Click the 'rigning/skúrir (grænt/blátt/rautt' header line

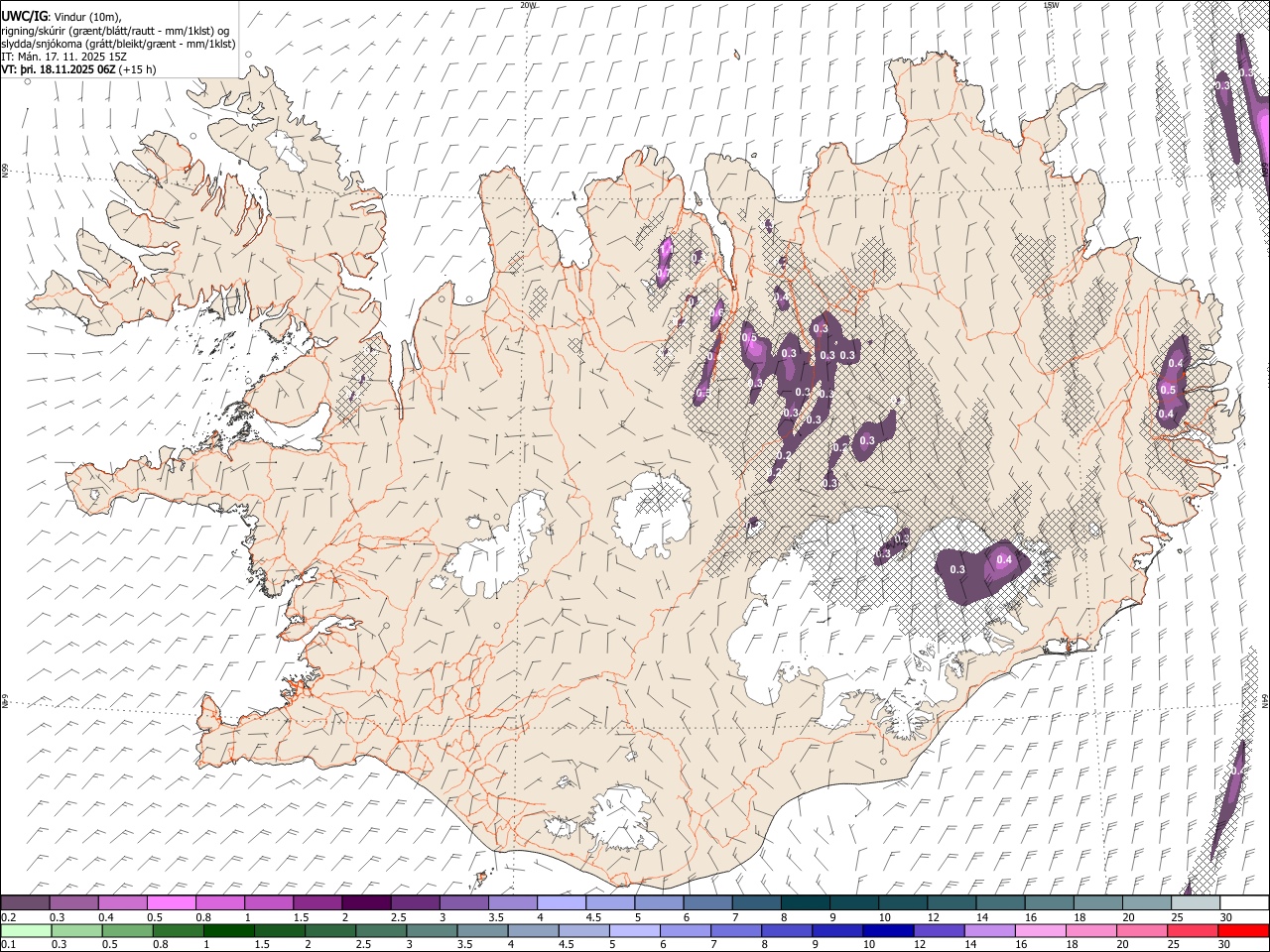pyautogui.click(x=115, y=31)
